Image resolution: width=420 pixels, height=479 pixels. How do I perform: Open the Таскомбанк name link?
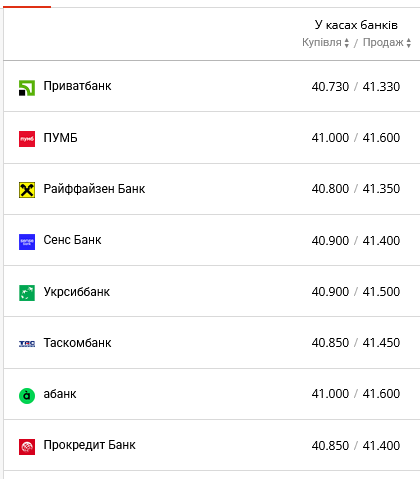click(77, 343)
